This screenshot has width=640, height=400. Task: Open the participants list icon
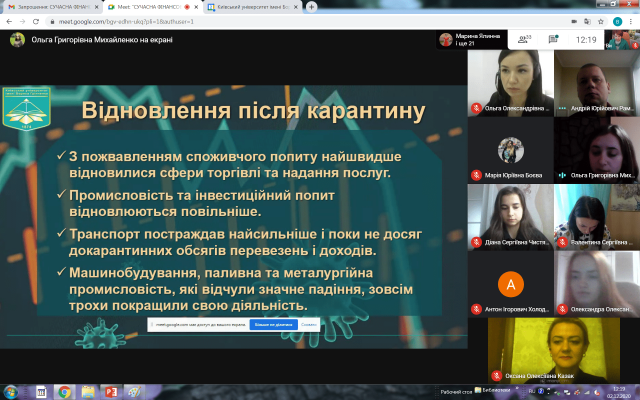click(521, 40)
